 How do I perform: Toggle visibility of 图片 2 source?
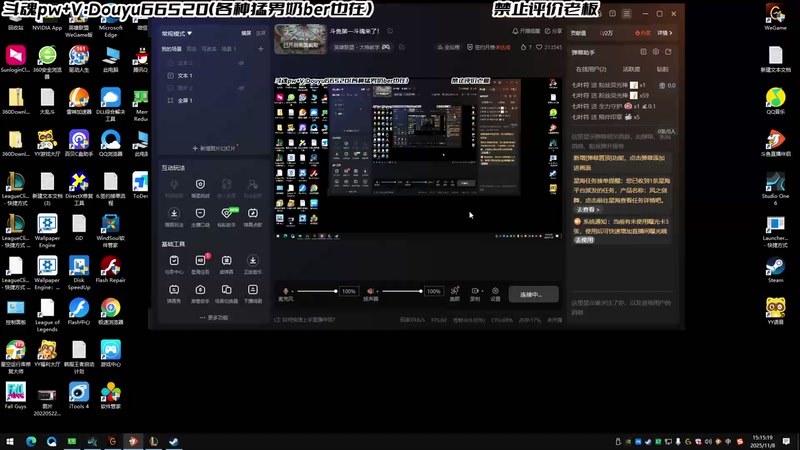(241, 88)
